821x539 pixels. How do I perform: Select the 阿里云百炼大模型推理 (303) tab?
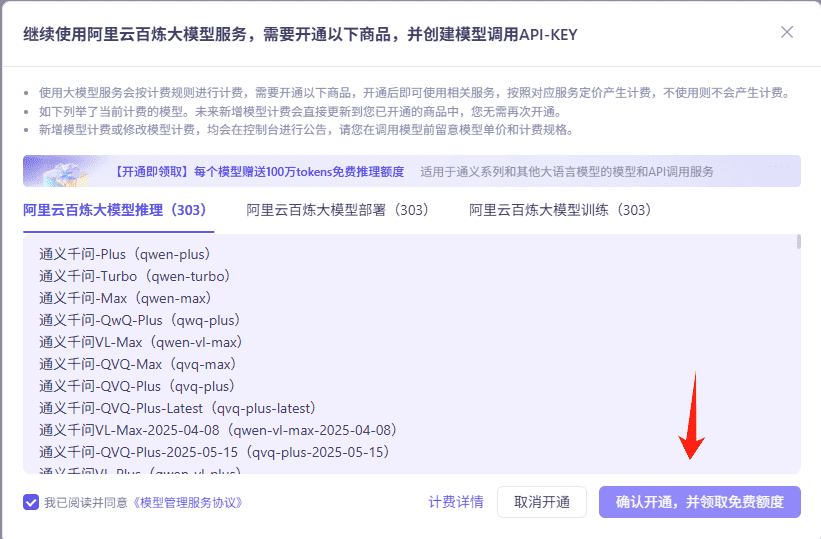tap(118, 211)
